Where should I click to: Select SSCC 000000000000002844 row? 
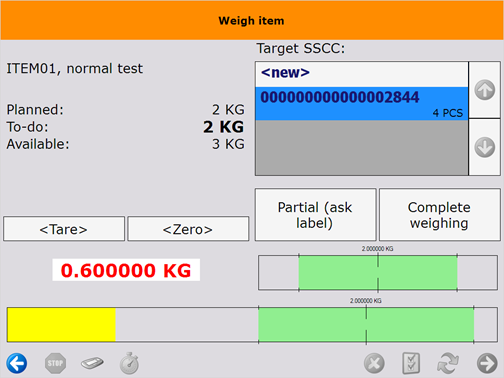pyautogui.click(x=362, y=104)
